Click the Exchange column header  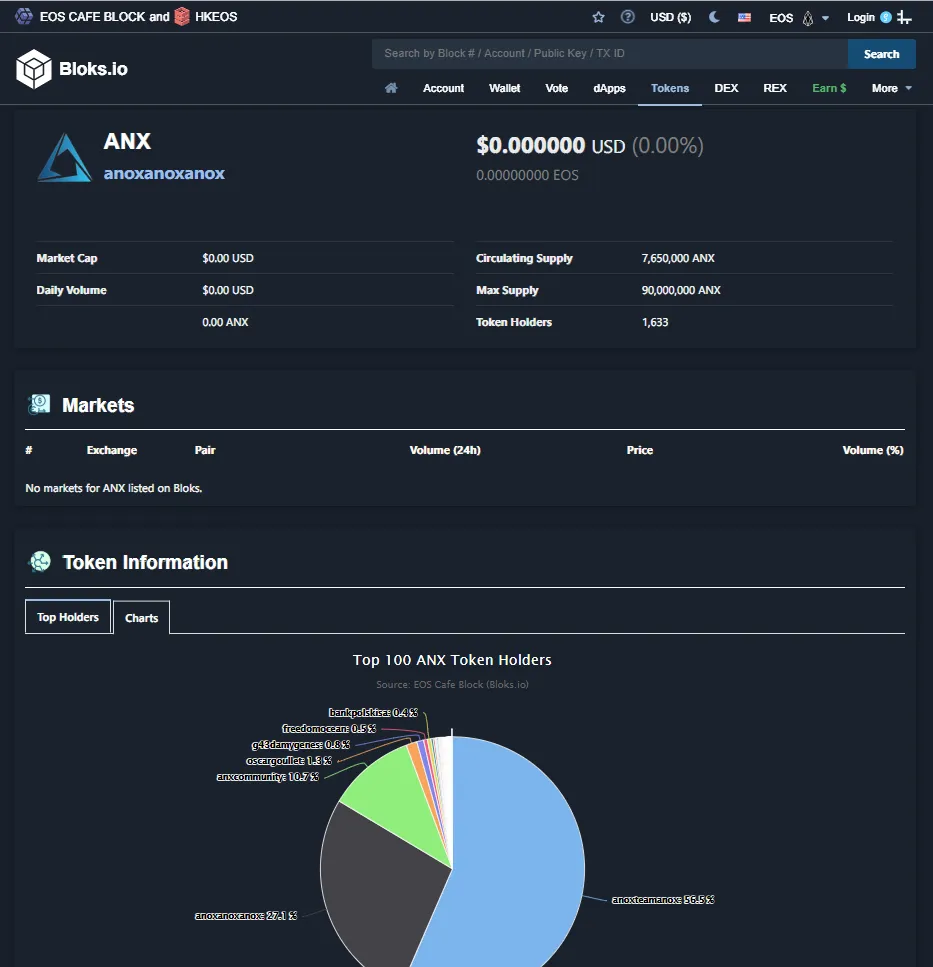pos(112,450)
